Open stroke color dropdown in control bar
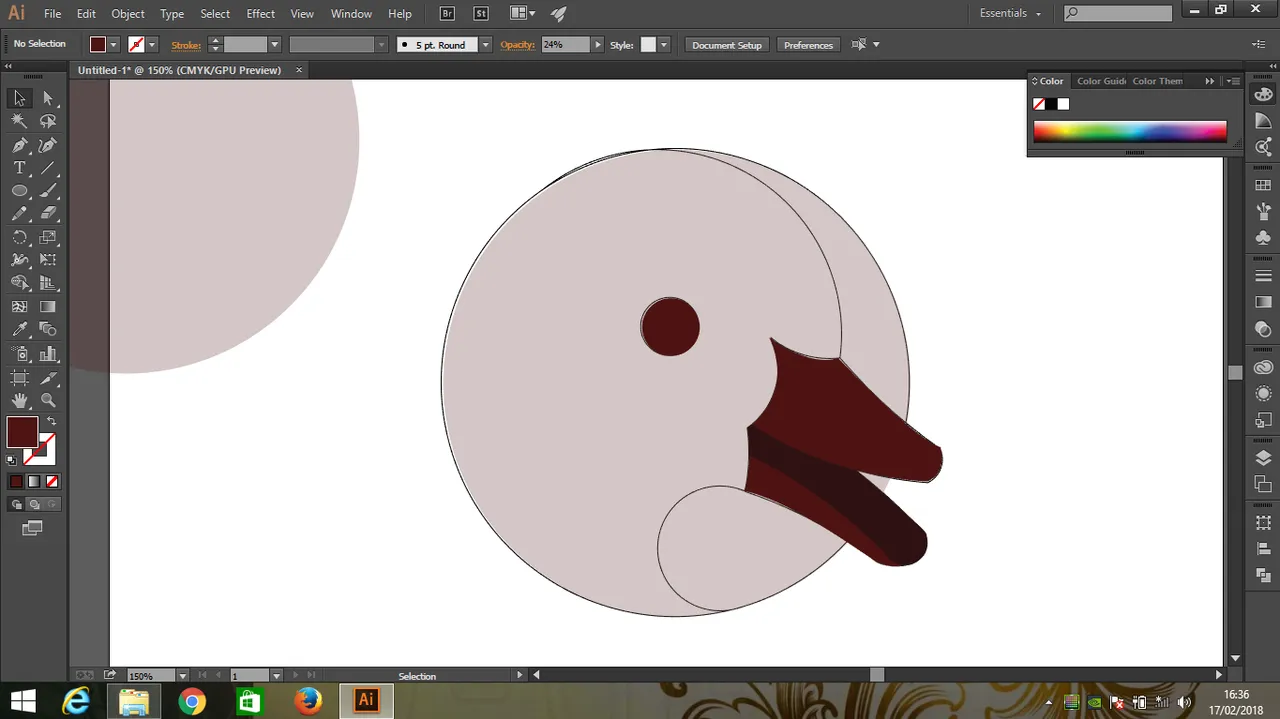The width and height of the screenshot is (1280, 719). click(152, 45)
